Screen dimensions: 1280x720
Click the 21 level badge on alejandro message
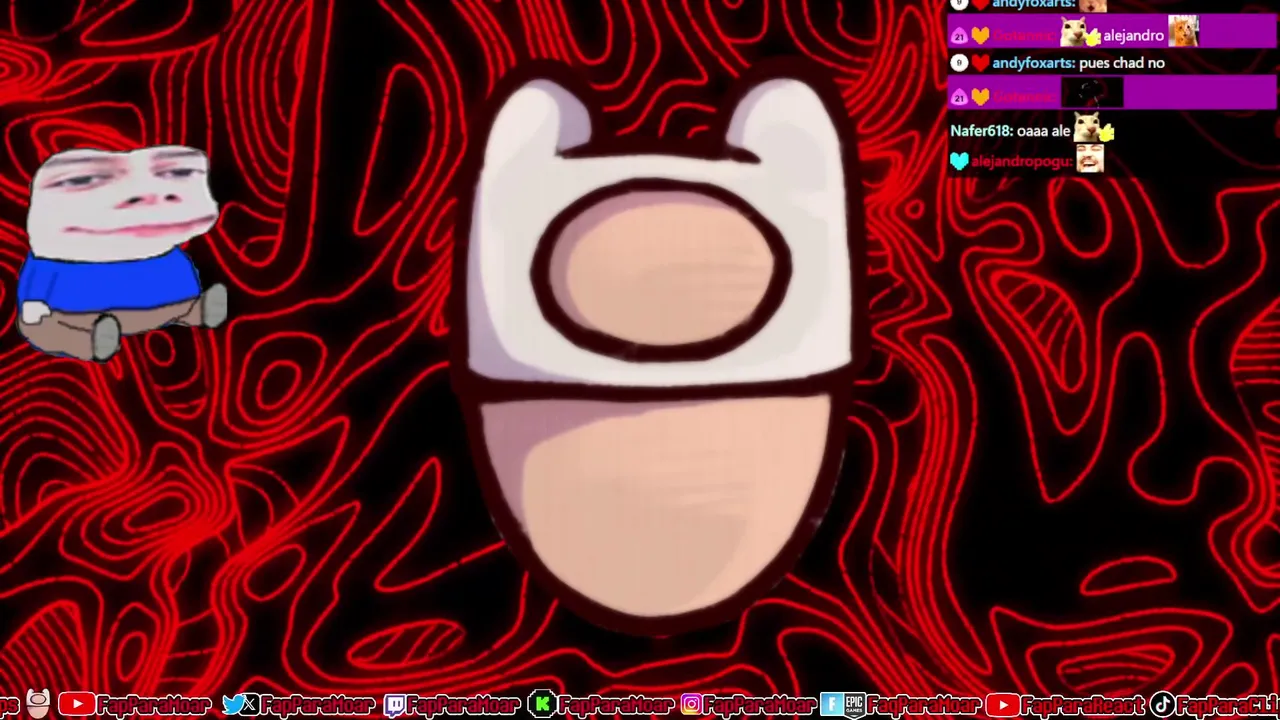959,36
